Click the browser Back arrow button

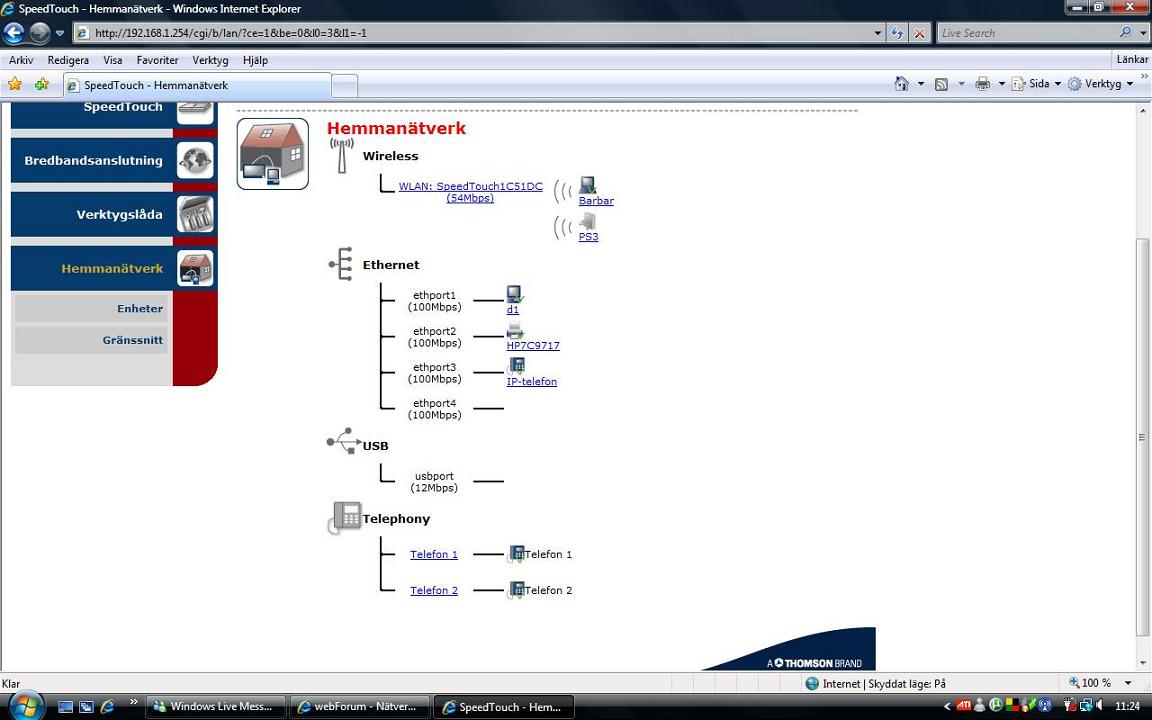point(15,33)
